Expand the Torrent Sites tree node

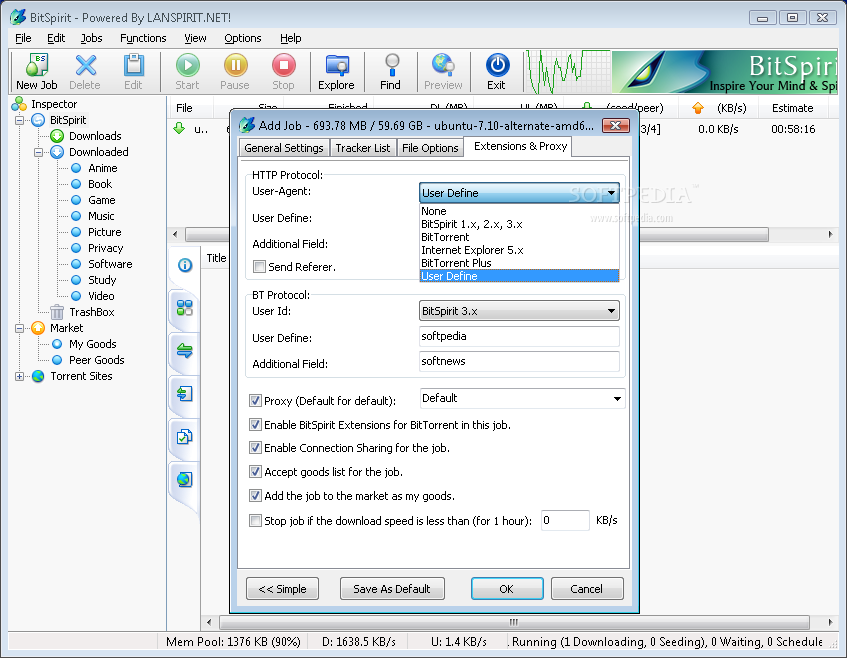coord(19,377)
